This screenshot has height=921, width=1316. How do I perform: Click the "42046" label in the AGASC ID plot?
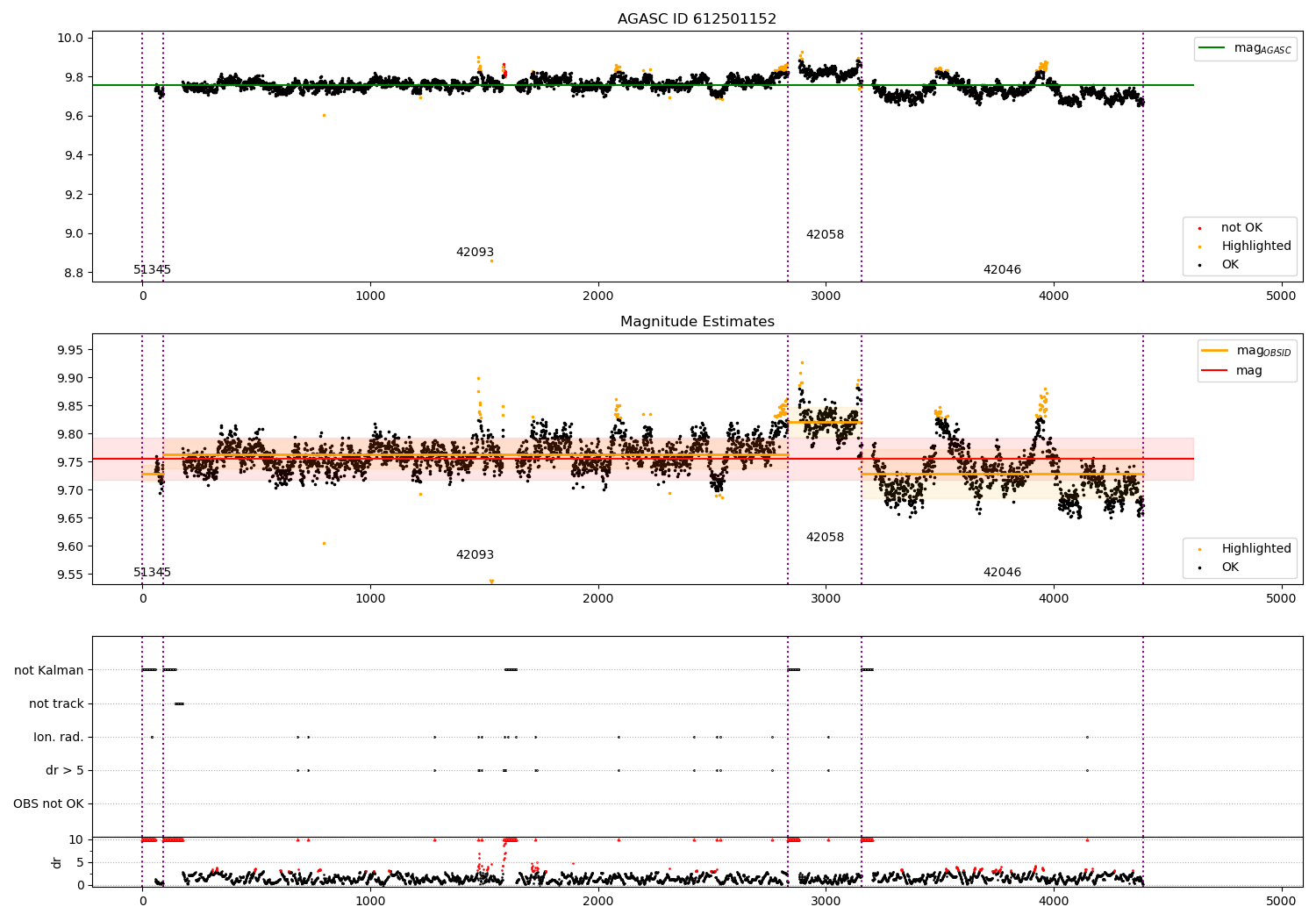(x=1002, y=270)
